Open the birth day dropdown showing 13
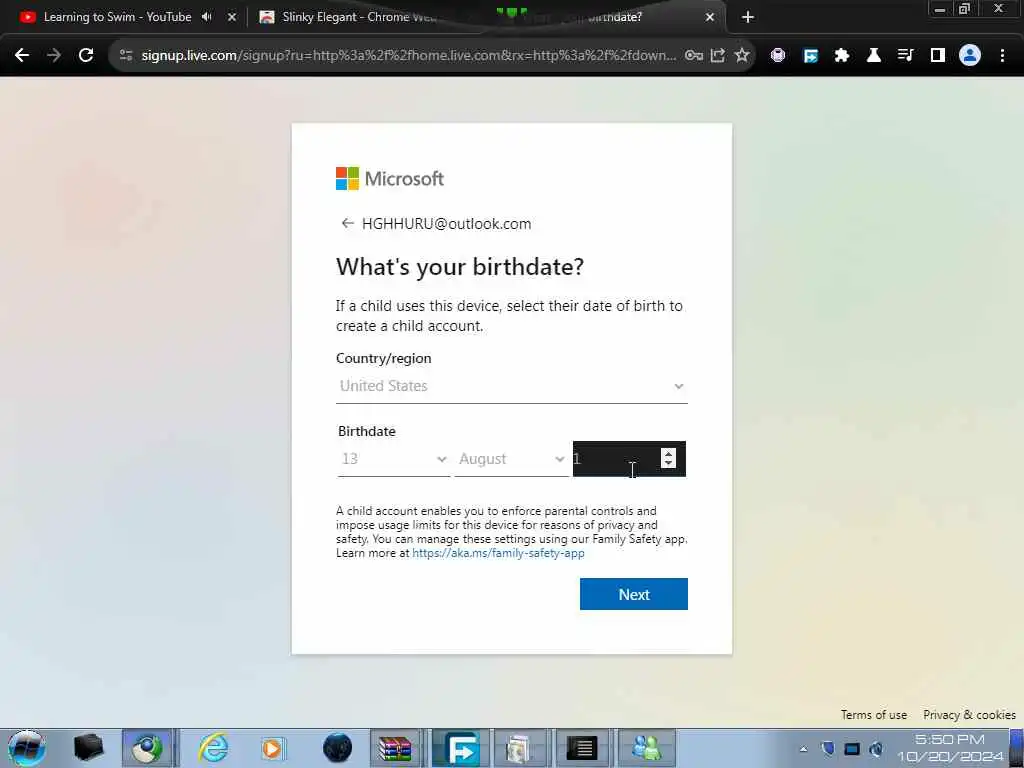This screenshot has height=768, width=1024. click(394, 459)
